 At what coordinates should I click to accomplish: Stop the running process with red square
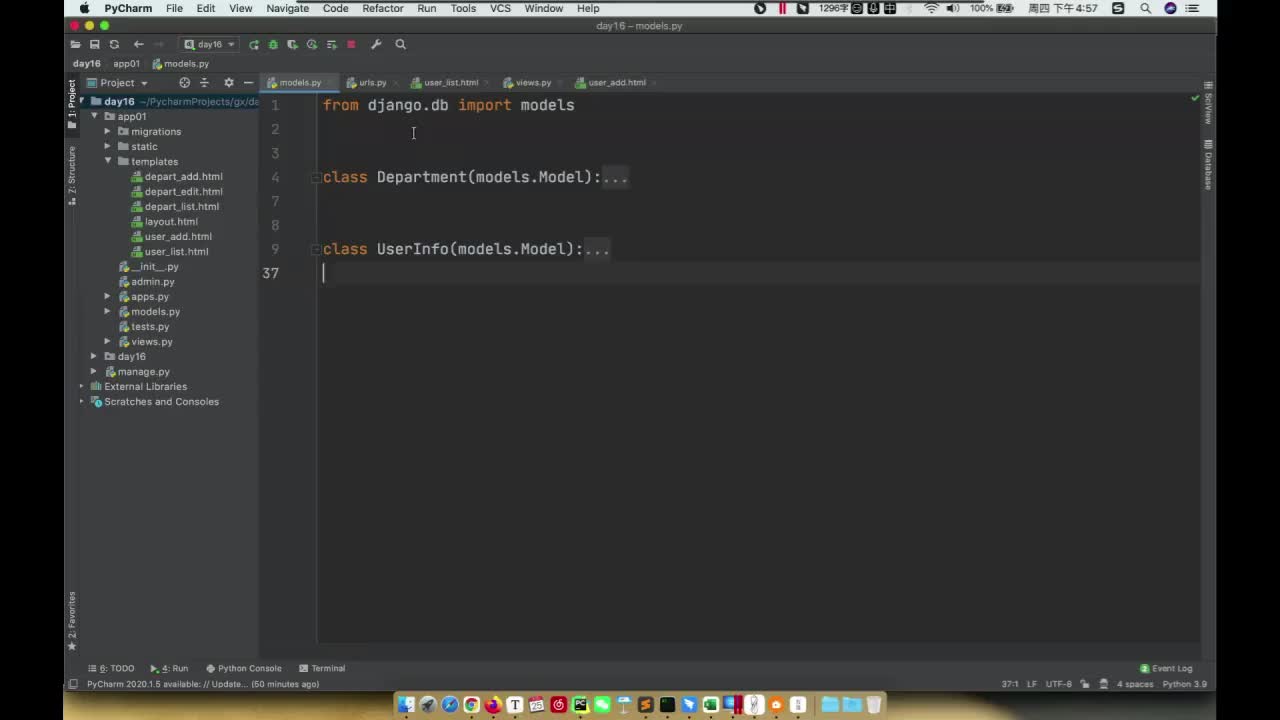pos(351,44)
